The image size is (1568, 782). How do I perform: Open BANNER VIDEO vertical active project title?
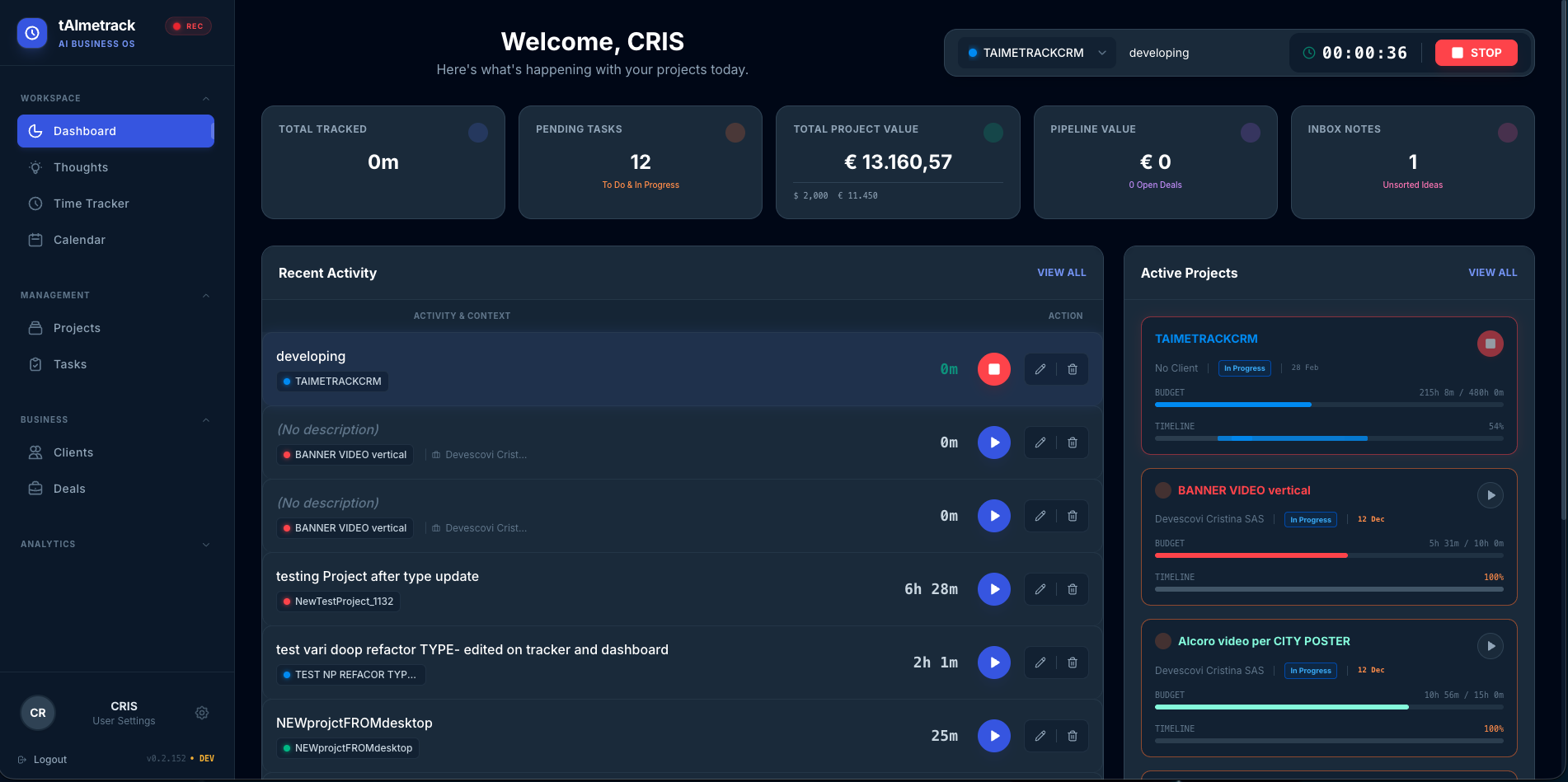1244,490
